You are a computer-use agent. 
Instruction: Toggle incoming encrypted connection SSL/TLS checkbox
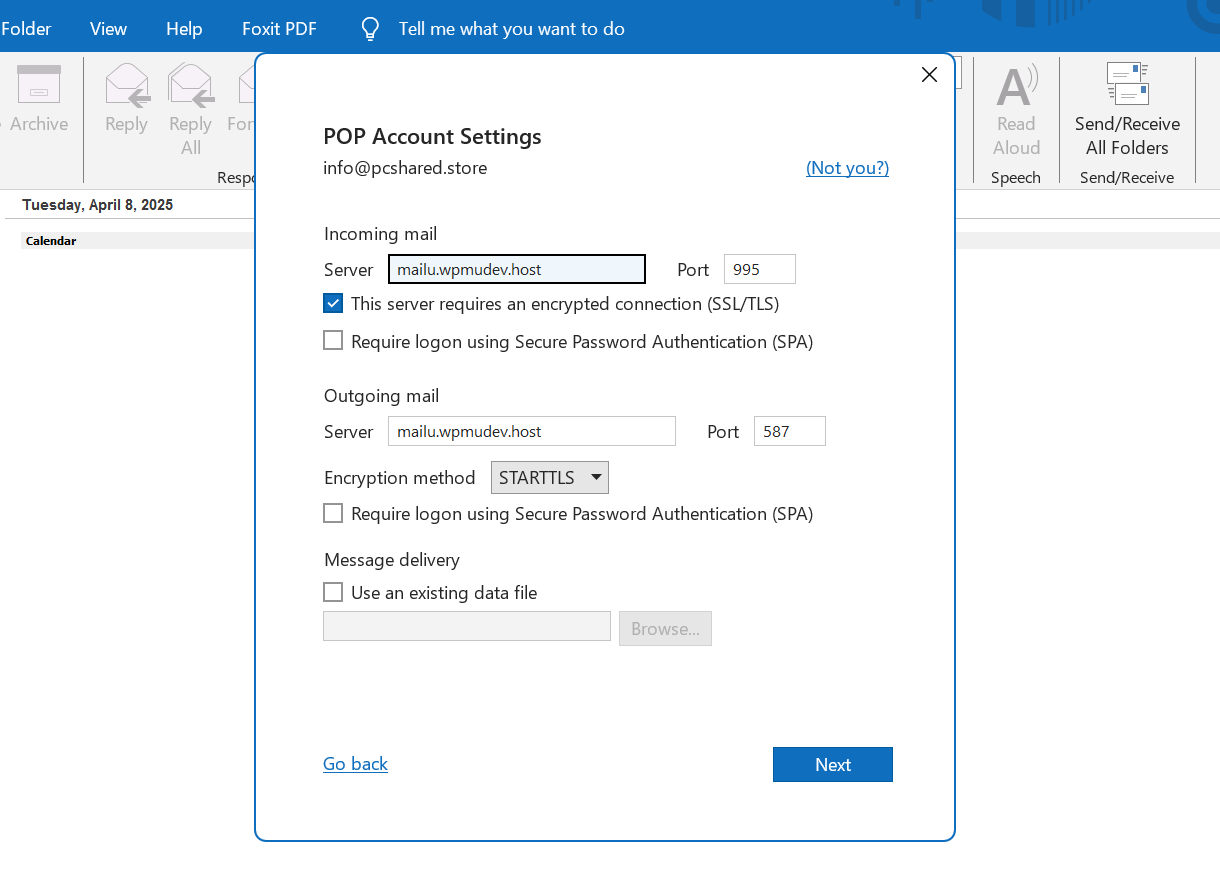[333, 303]
